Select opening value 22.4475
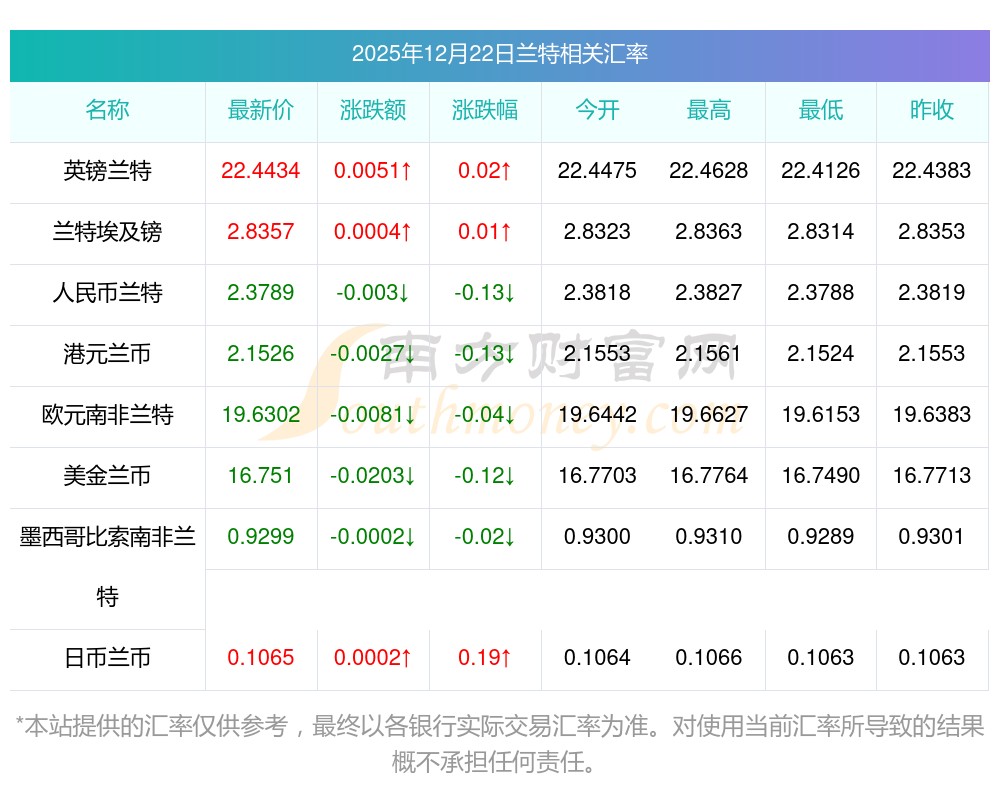The image size is (1000, 793). click(x=597, y=170)
